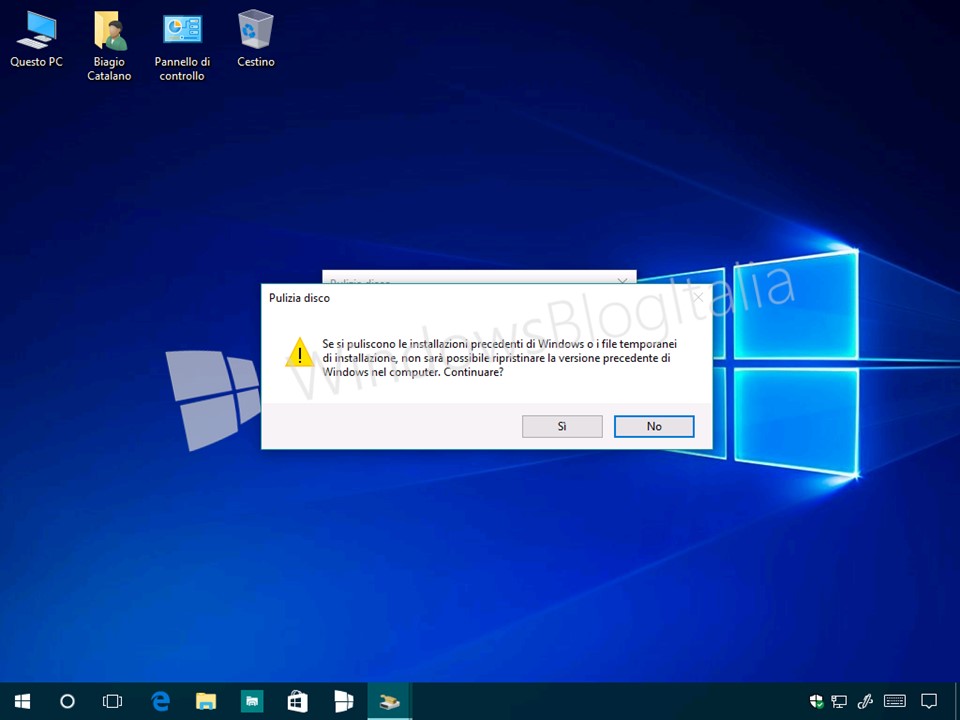Select the Biagio Catalano user folder icon

click(109, 47)
